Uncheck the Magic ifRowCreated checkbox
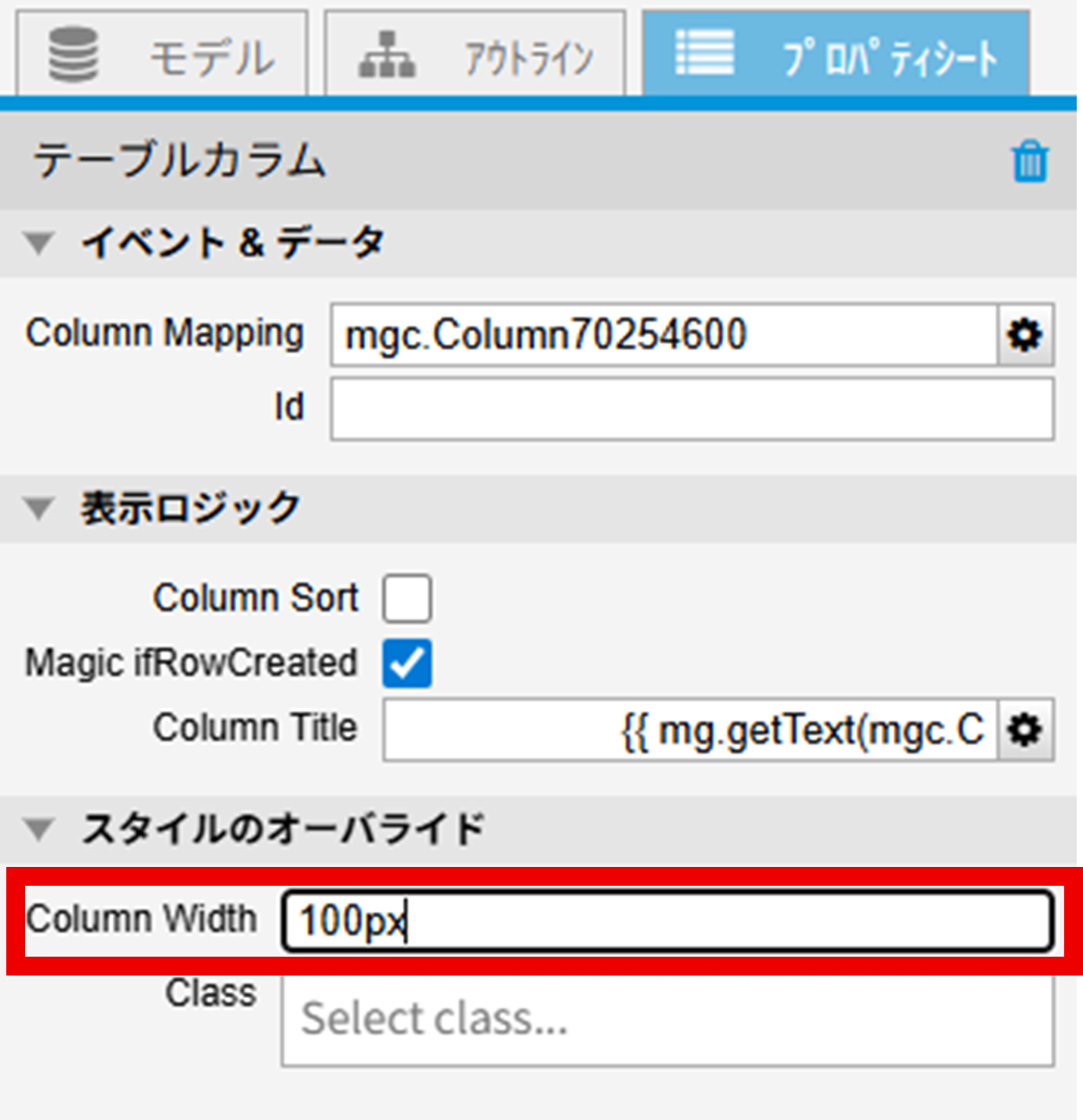Image resolution: width=1083 pixels, height=1120 pixels. (406, 663)
